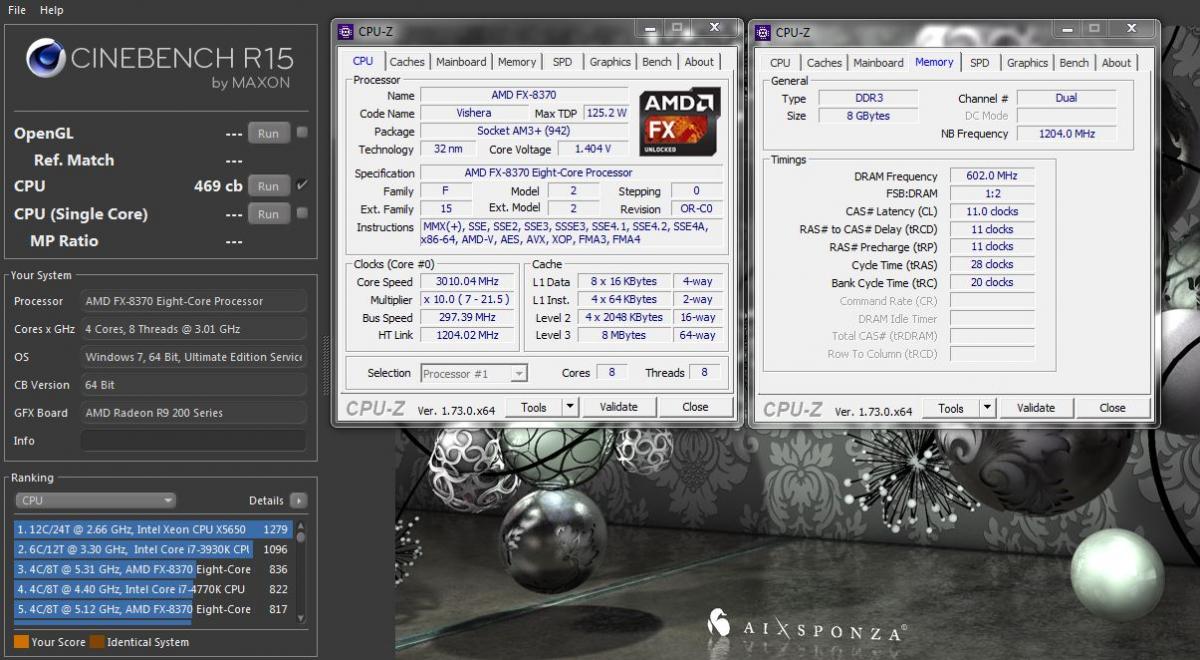
Task: Click Close button in left CPU-Z
Action: (695, 407)
